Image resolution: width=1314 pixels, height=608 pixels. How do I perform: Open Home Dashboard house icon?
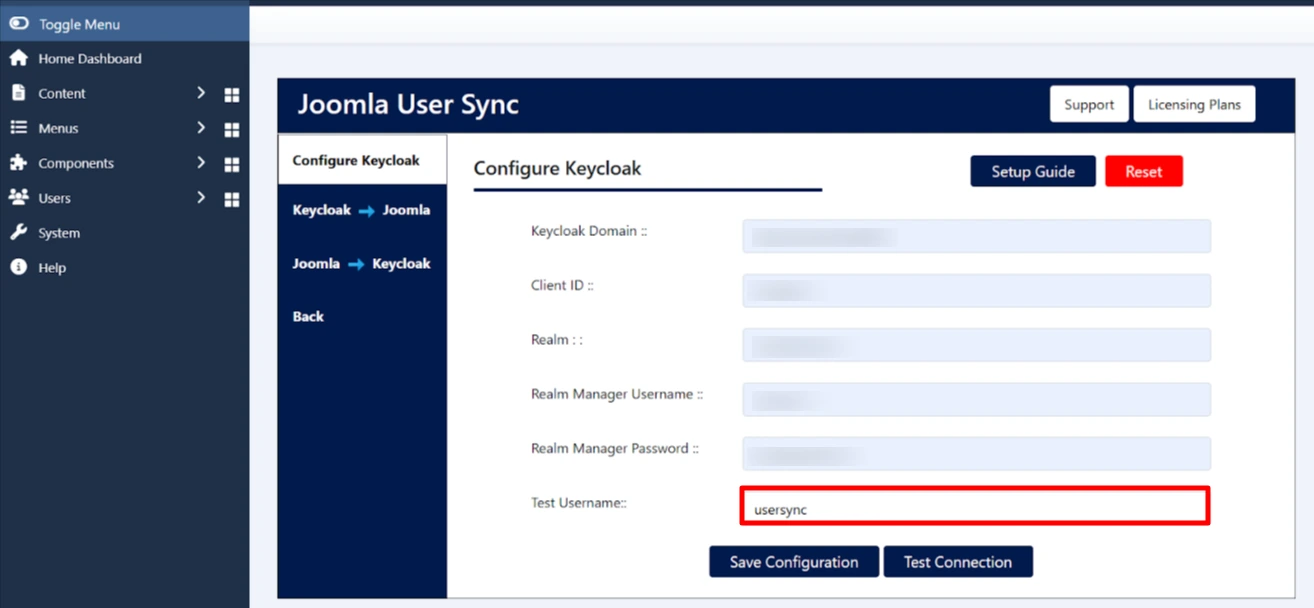coord(18,58)
